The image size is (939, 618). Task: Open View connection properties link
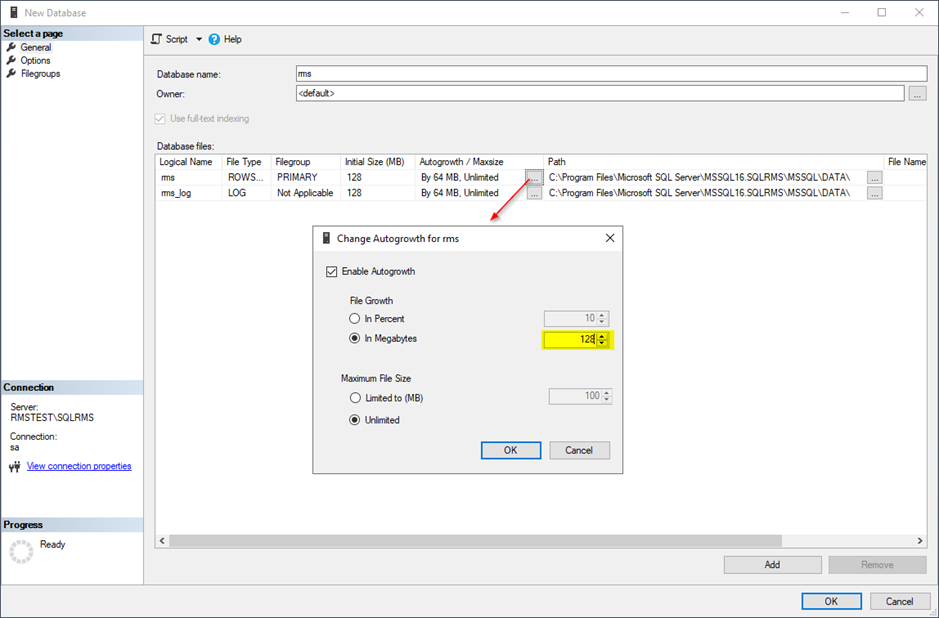coord(79,466)
